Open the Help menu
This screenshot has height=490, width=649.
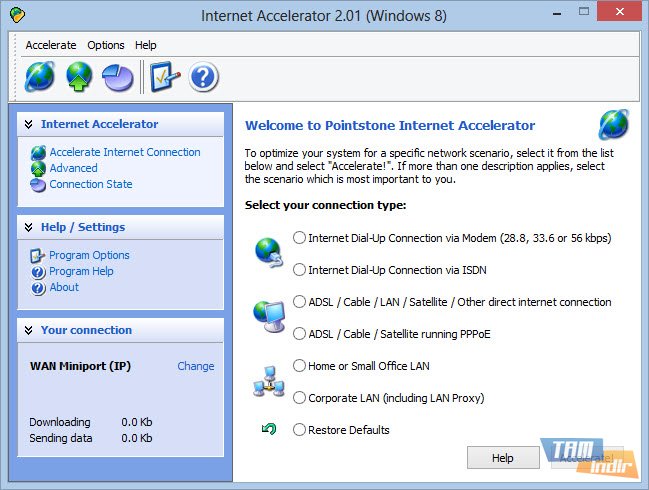click(146, 45)
